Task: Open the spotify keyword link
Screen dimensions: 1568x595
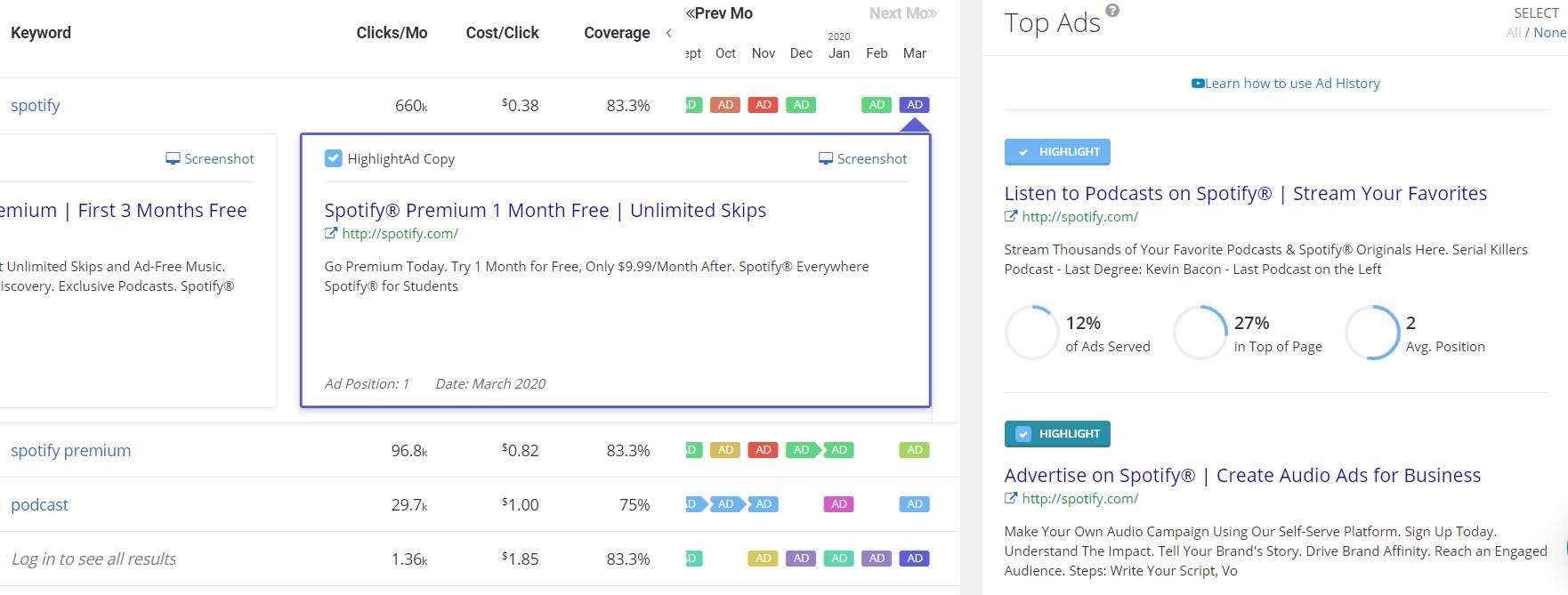Action: coord(36,105)
